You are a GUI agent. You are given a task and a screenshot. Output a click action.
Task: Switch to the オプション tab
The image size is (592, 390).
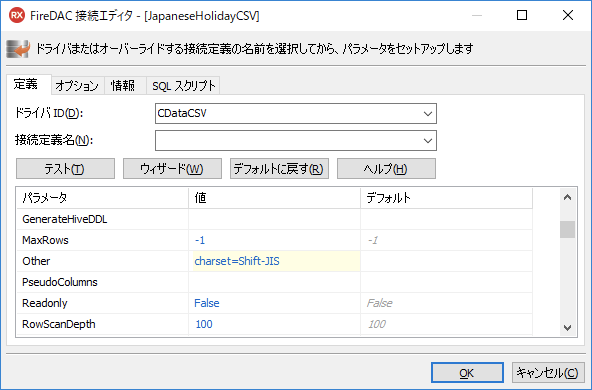click(77, 86)
